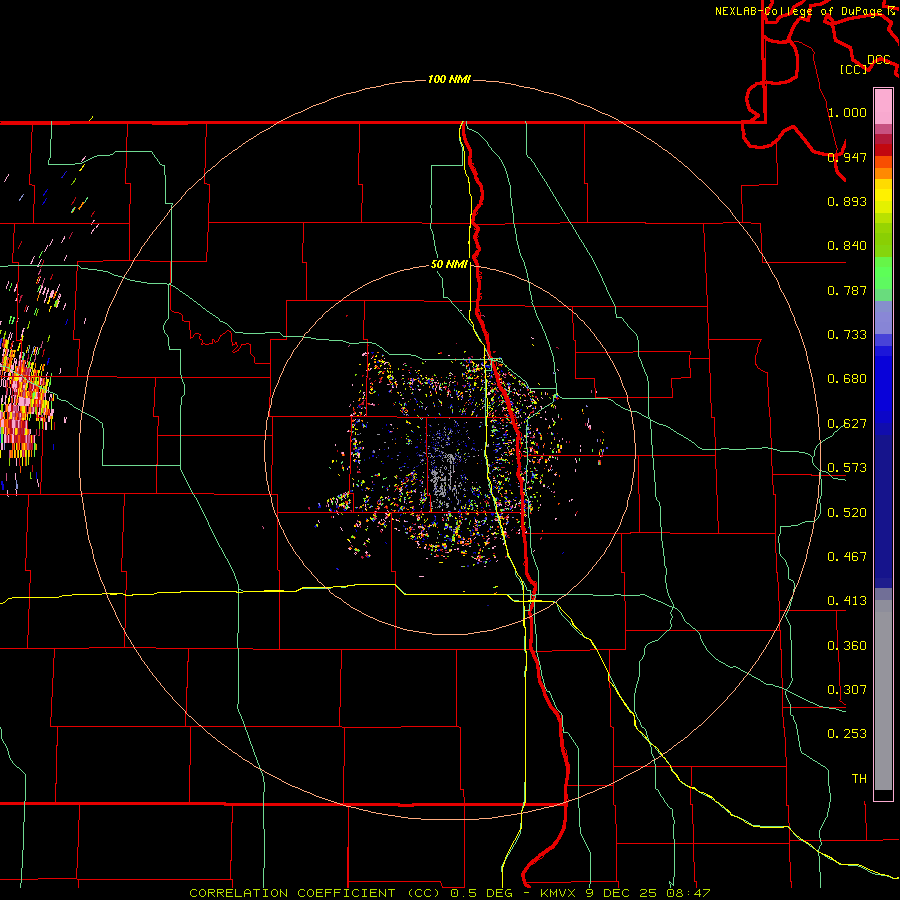Click the "[CC]" legend unit label
Image resolution: width=900 pixels, height=900 pixels.
854,69
